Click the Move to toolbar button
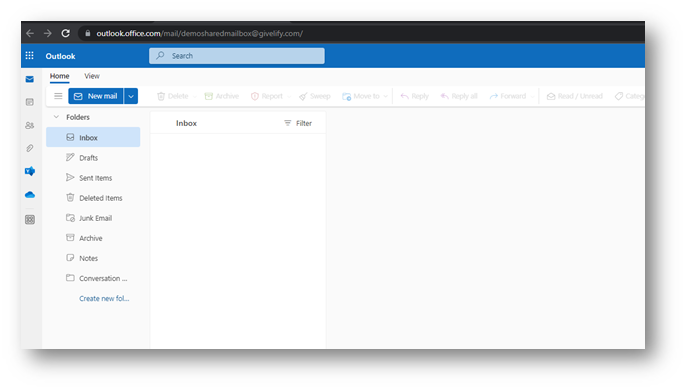 coord(361,96)
